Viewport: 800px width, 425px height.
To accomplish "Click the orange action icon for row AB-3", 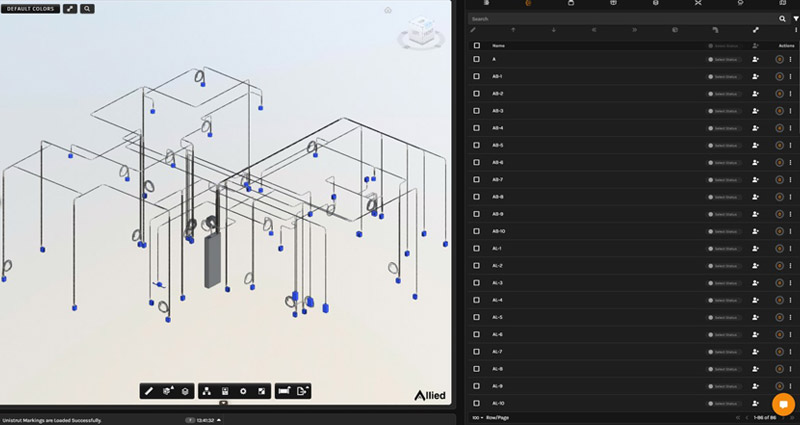I will [779, 111].
